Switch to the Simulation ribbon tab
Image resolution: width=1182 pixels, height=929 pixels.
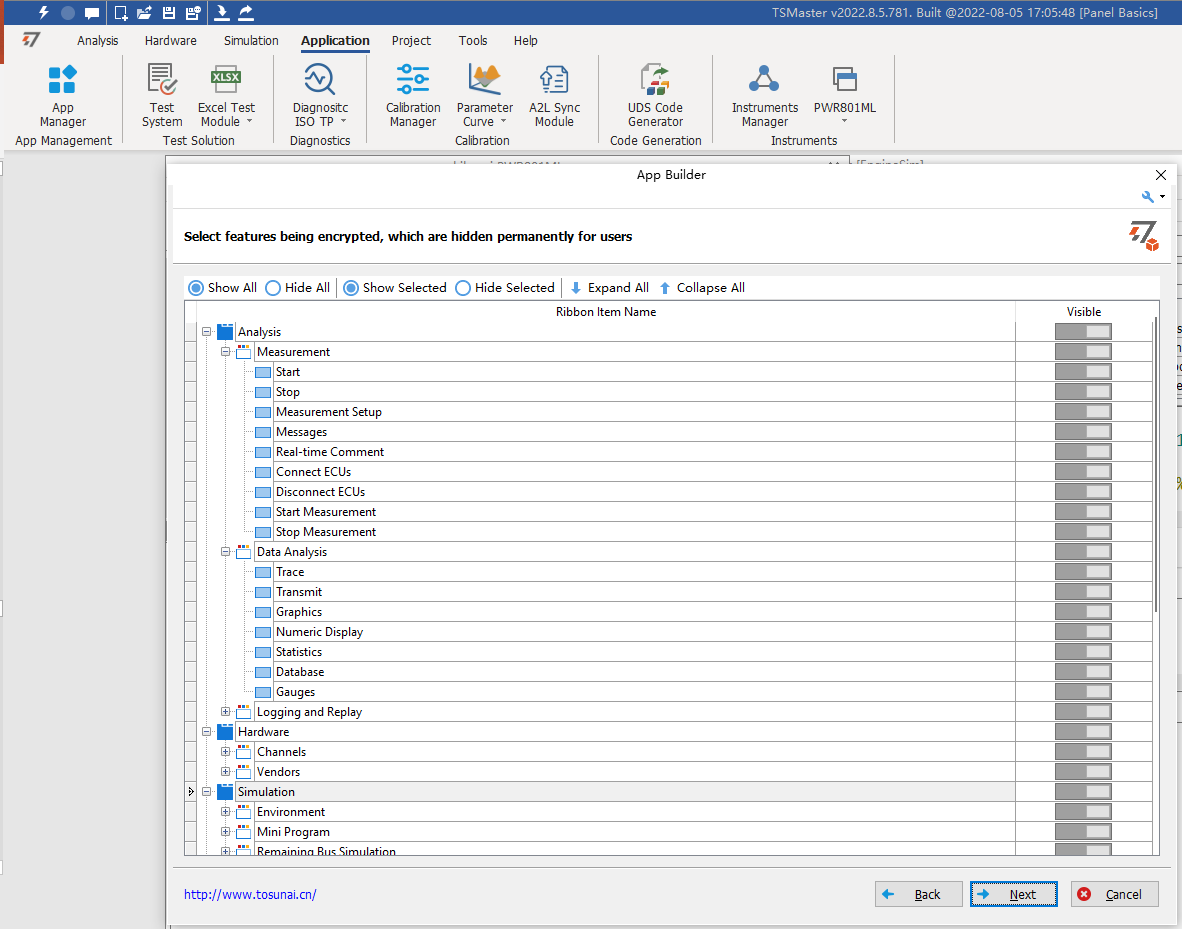[251, 41]
